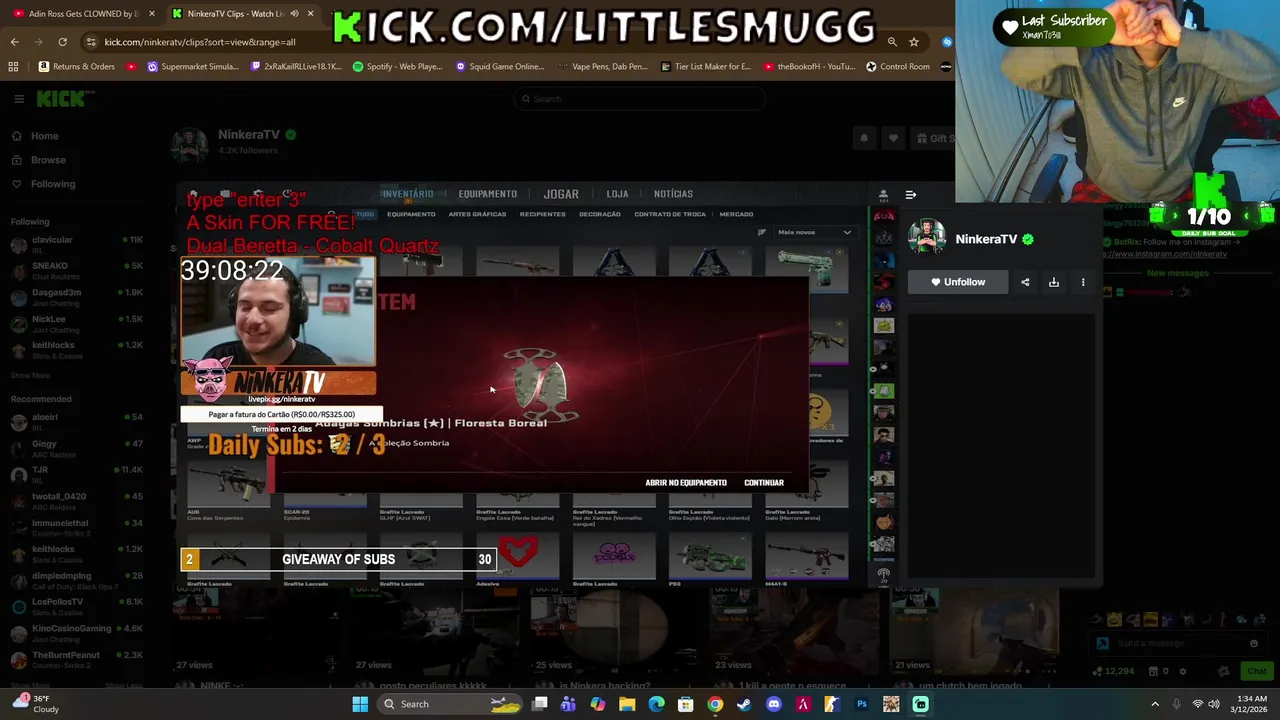This screenshot has width=1280, height=720.
Task: Click the CONTINUAR button
Action: pos(764,483)
